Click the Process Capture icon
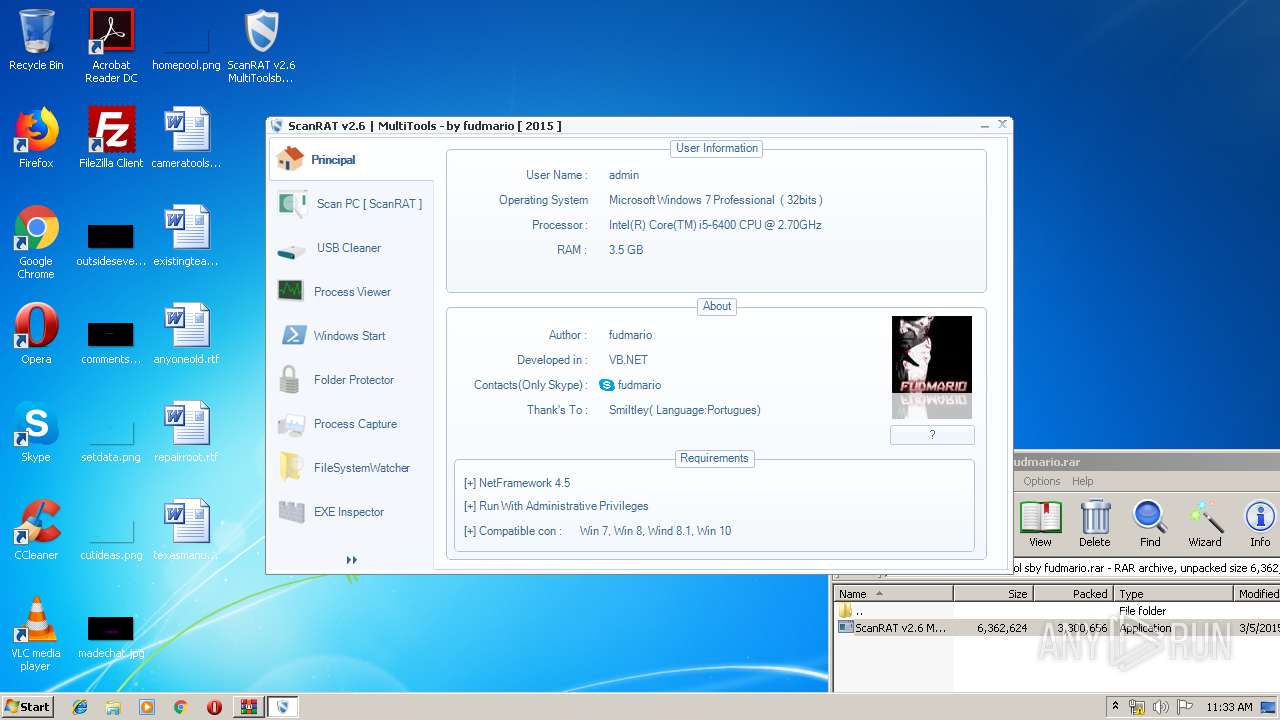1280x720 pixels. [x=291, y=424]
